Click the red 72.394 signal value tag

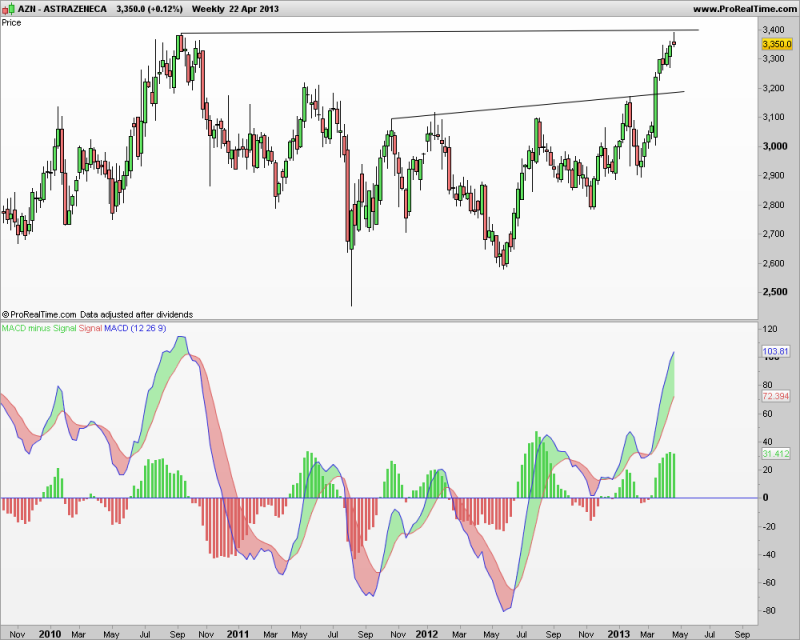click(x=776, y=396)
